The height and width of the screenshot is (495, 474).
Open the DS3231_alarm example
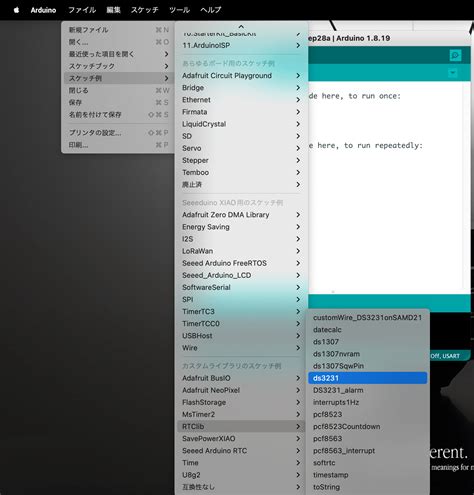tap(368, 390)
